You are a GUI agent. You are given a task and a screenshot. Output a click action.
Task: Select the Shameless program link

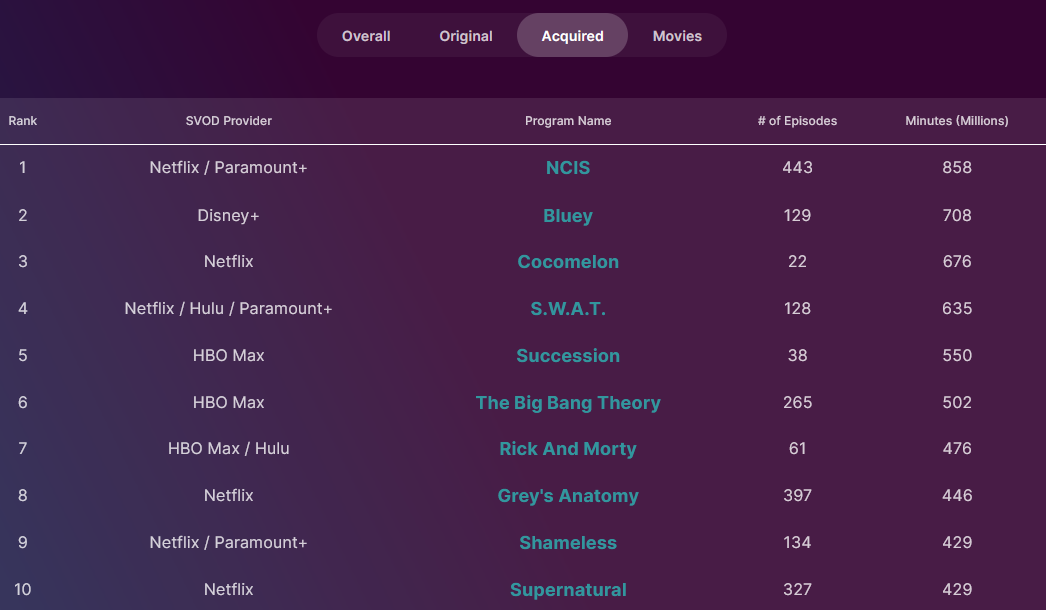click(x=568, y=543)
